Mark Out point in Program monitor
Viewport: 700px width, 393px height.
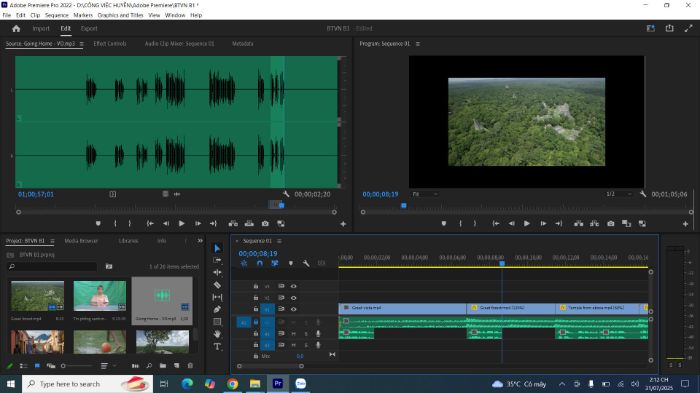(475, 223)
